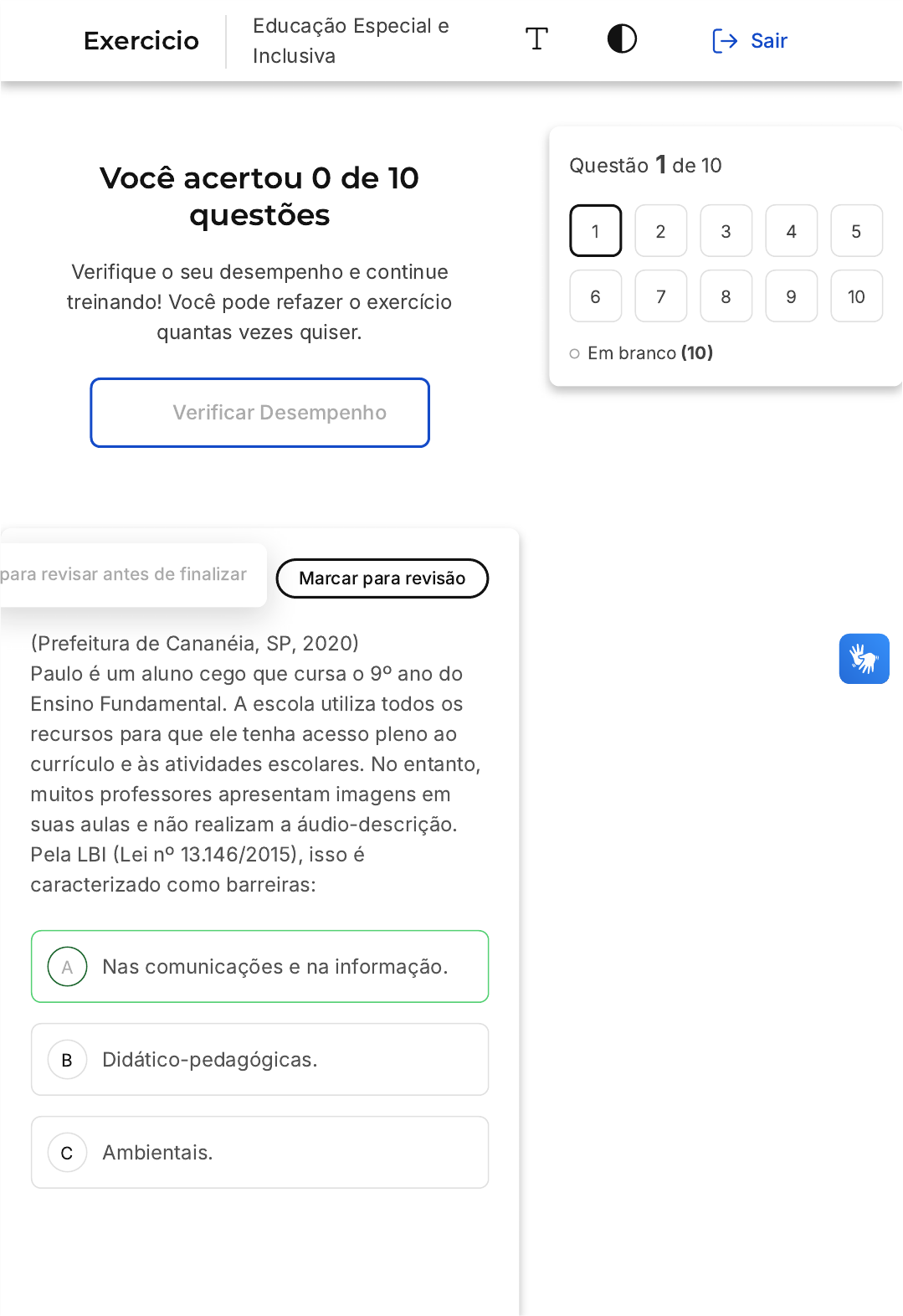Navigate to question 10

coord(856,296)
